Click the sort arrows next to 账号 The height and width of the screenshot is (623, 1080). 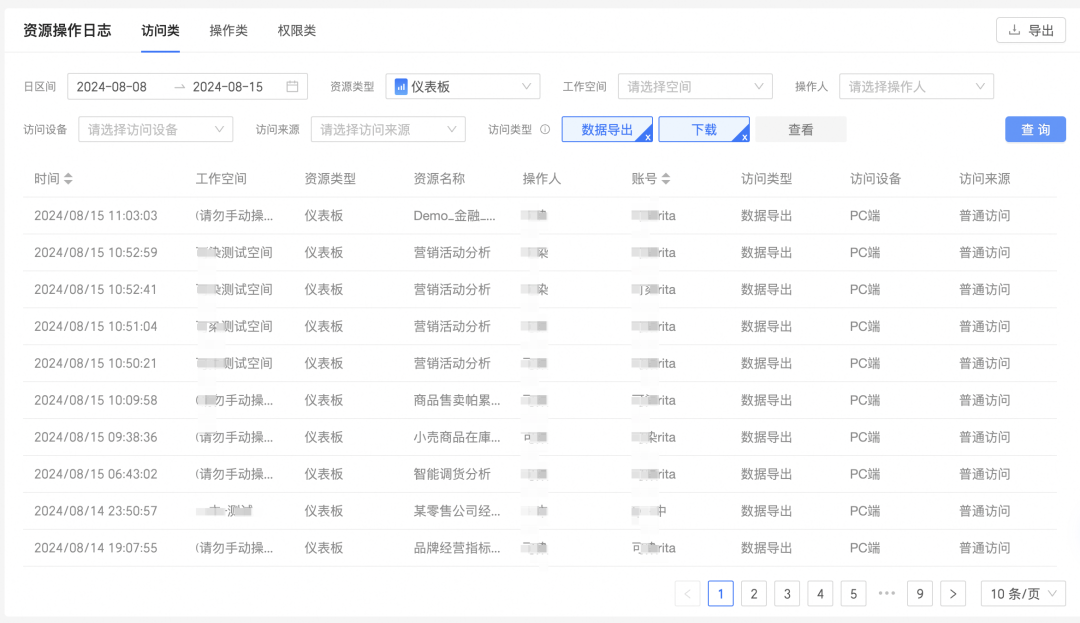click(x=666, y=179)
